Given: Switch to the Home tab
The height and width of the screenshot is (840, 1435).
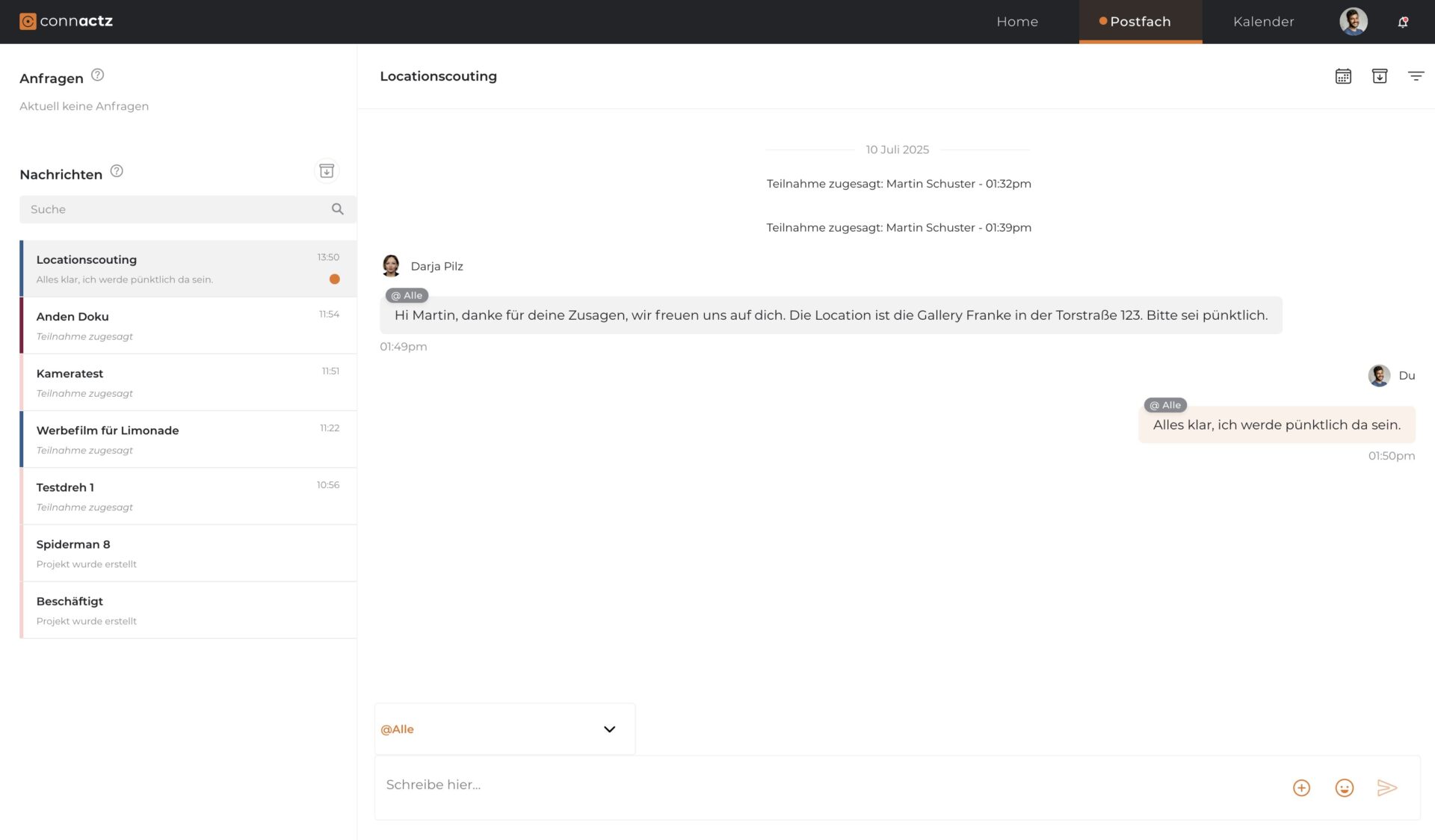Looking at the screenshot, I should [x=1016, y=22].
